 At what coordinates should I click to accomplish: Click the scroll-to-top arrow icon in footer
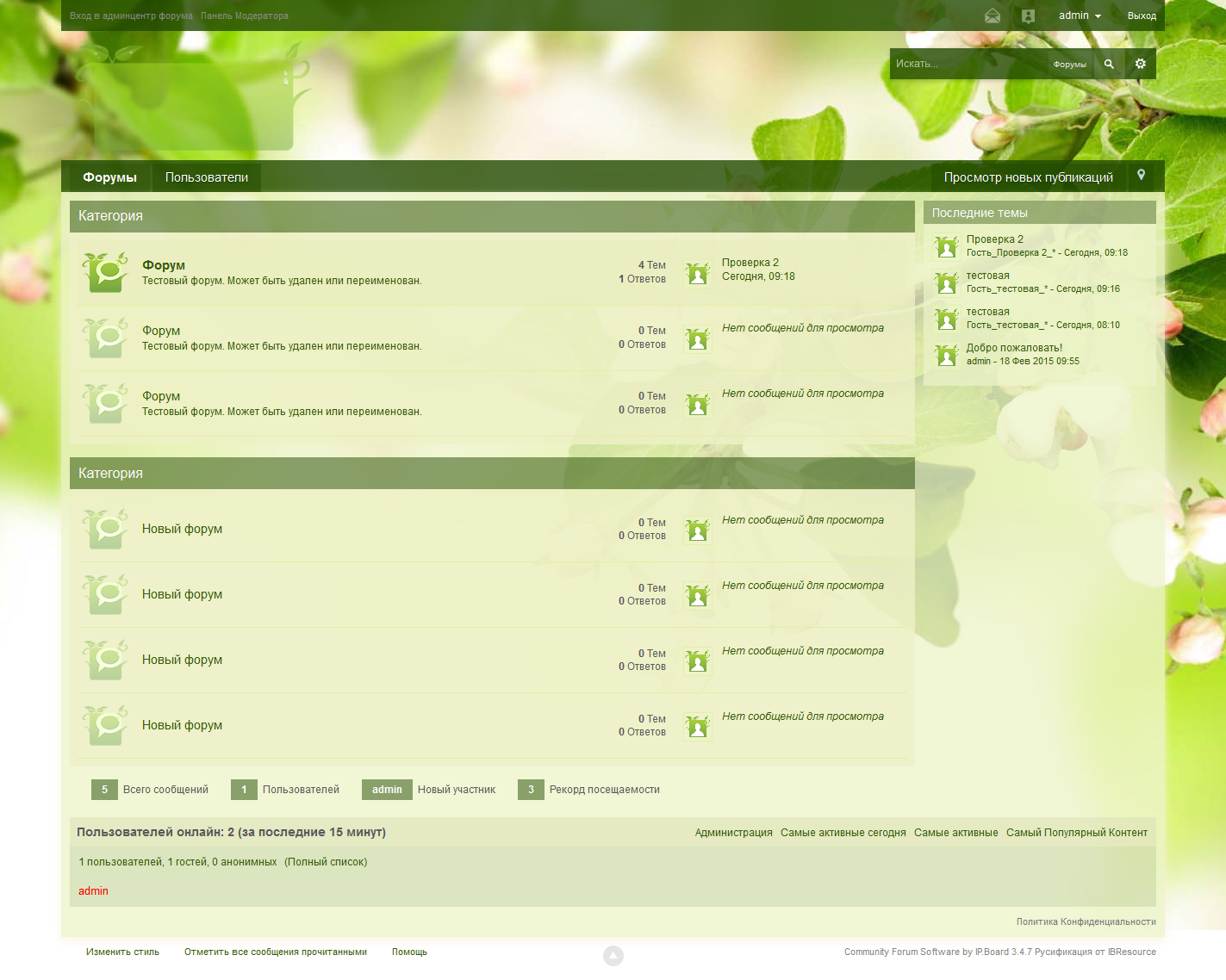tap(613, 955)
